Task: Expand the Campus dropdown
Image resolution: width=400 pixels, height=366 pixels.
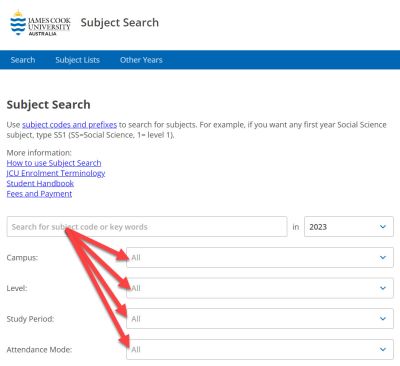Action: [260, 257]
